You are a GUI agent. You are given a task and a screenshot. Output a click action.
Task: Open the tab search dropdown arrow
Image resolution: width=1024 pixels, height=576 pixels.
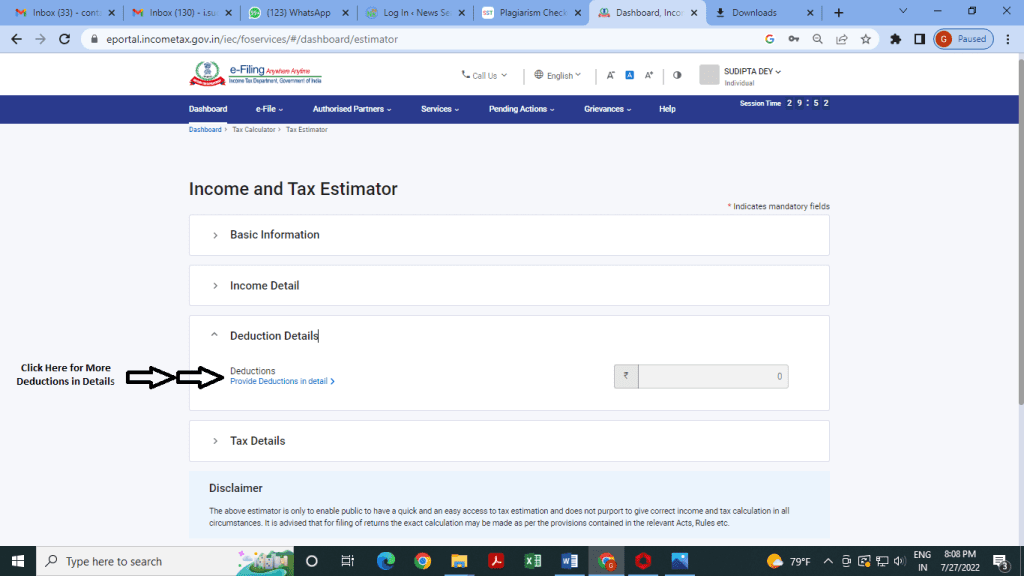(x=903, y=11)
